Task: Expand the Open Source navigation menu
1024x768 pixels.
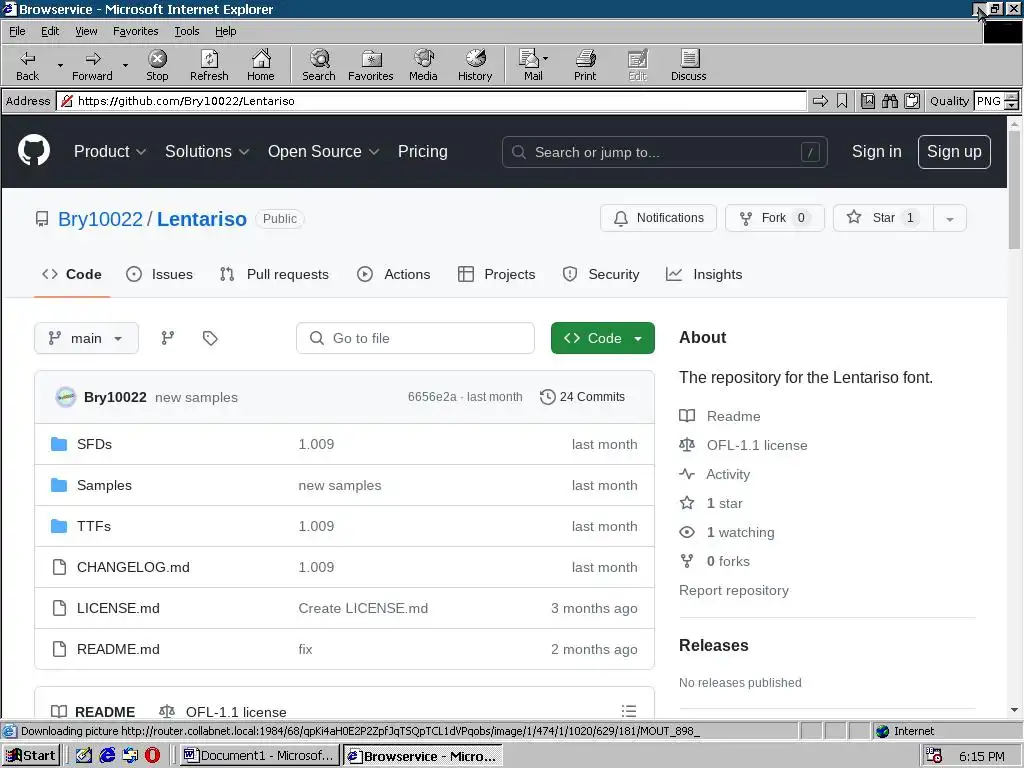Action: point(323,152)
